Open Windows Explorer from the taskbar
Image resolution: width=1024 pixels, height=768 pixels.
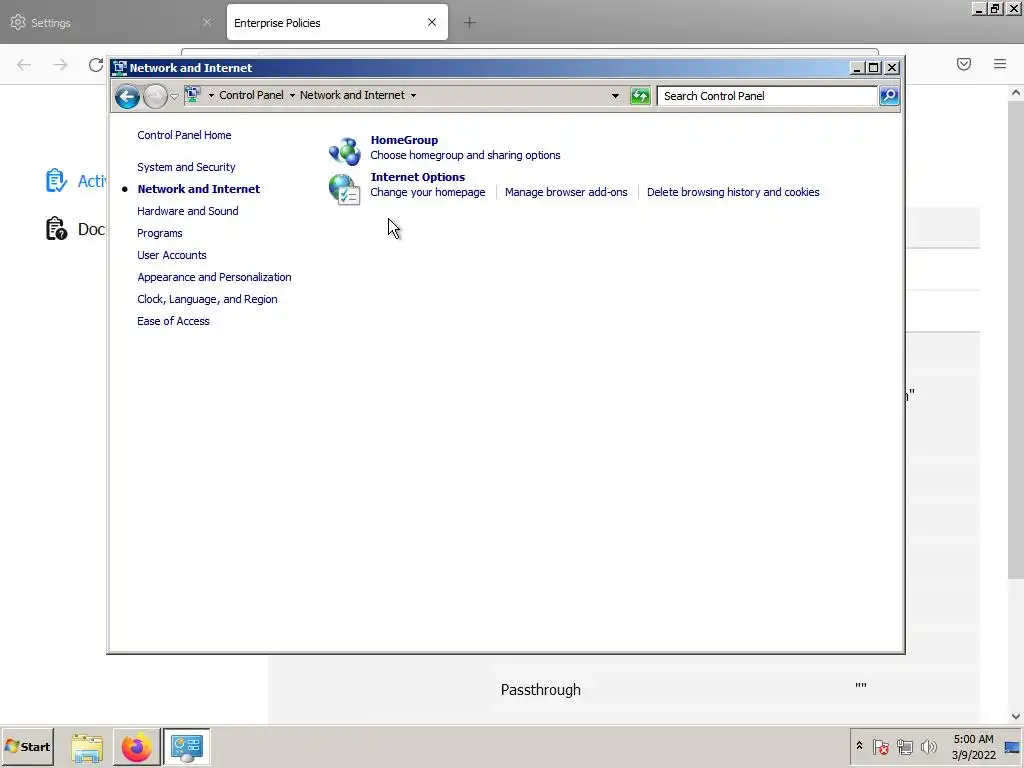(87, 747)
